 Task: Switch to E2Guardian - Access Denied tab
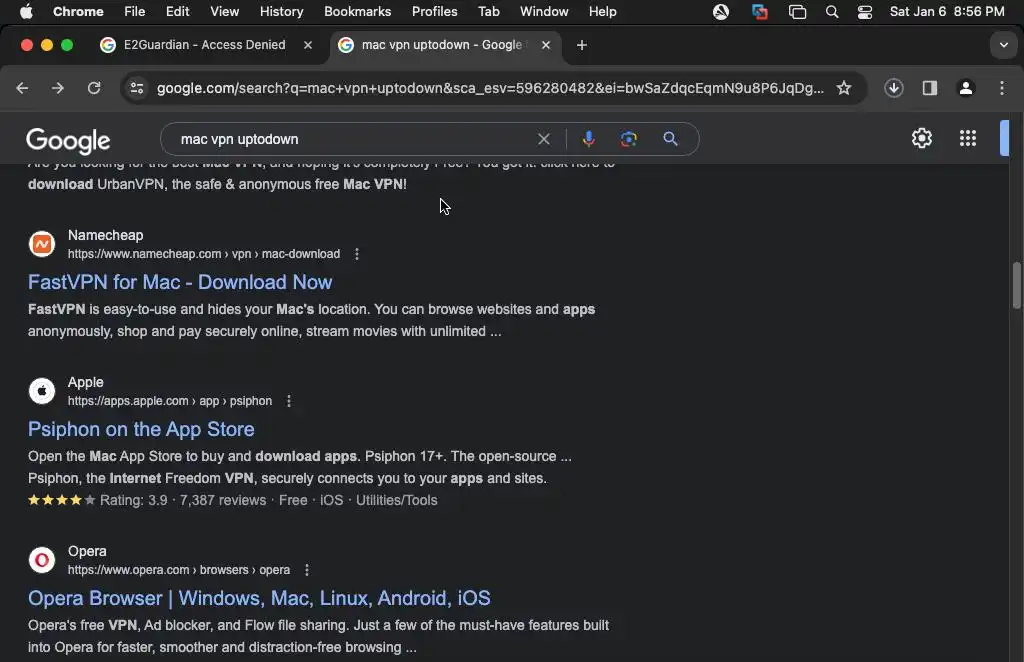point(204,45)
